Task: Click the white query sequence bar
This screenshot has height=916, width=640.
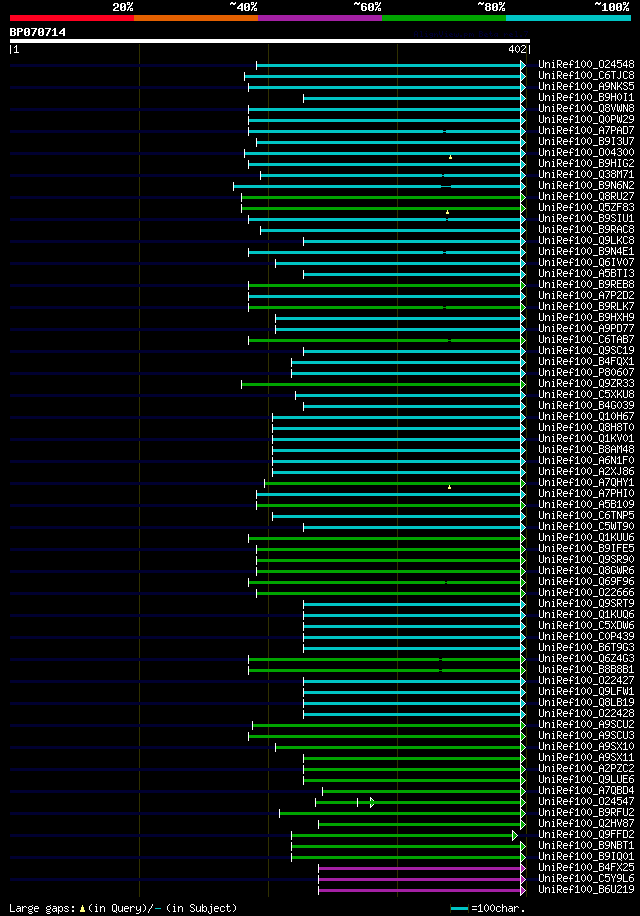Action: [x=270, y=41]
